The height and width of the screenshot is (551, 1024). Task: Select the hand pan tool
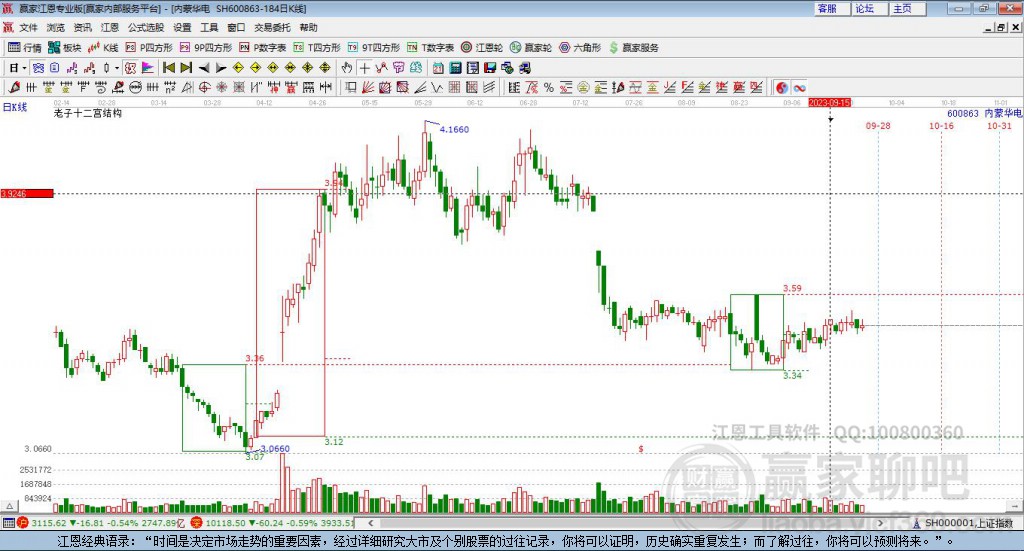point(347,68)
